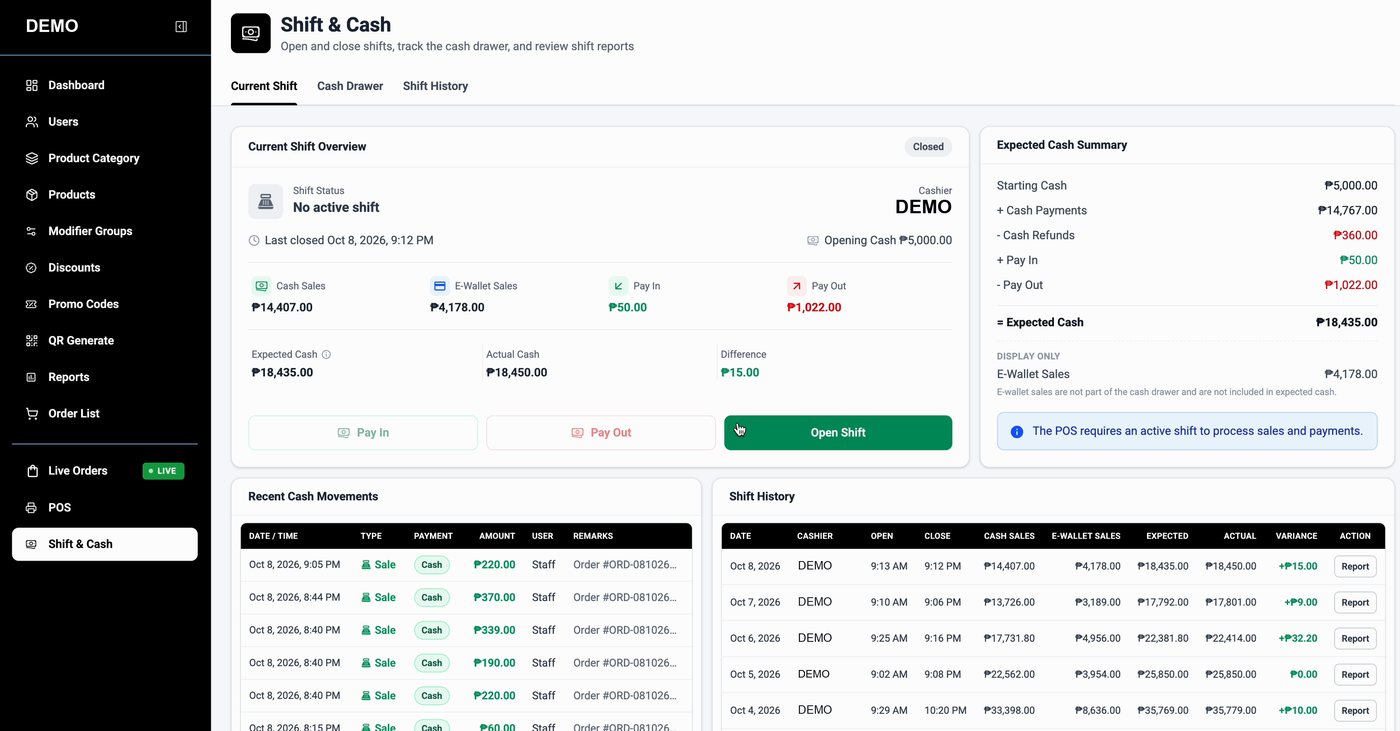This screenshot has height=731, width=1400.
Task: Click the Shift & Cash sidebar icon
Action: pyautogui.click(x=32, y=544)
